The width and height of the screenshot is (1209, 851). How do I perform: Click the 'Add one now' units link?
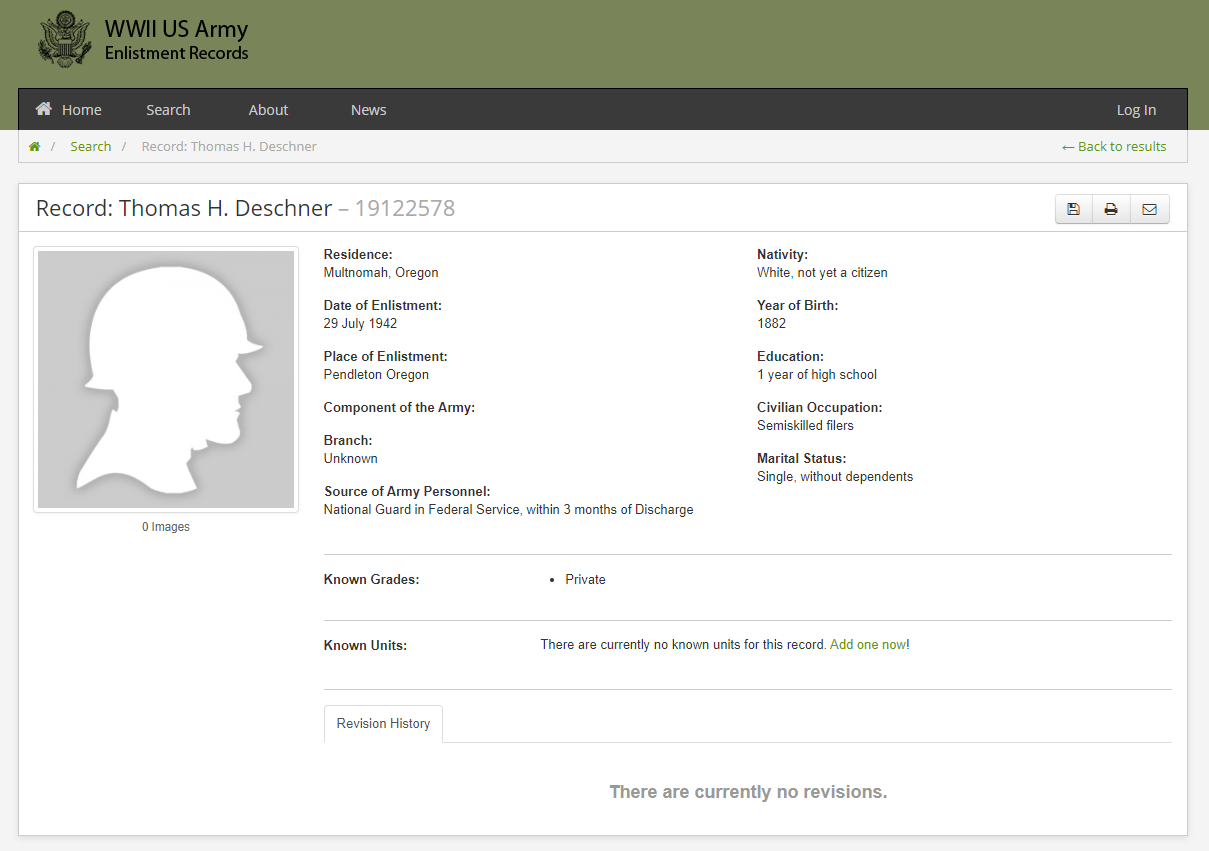867,645
